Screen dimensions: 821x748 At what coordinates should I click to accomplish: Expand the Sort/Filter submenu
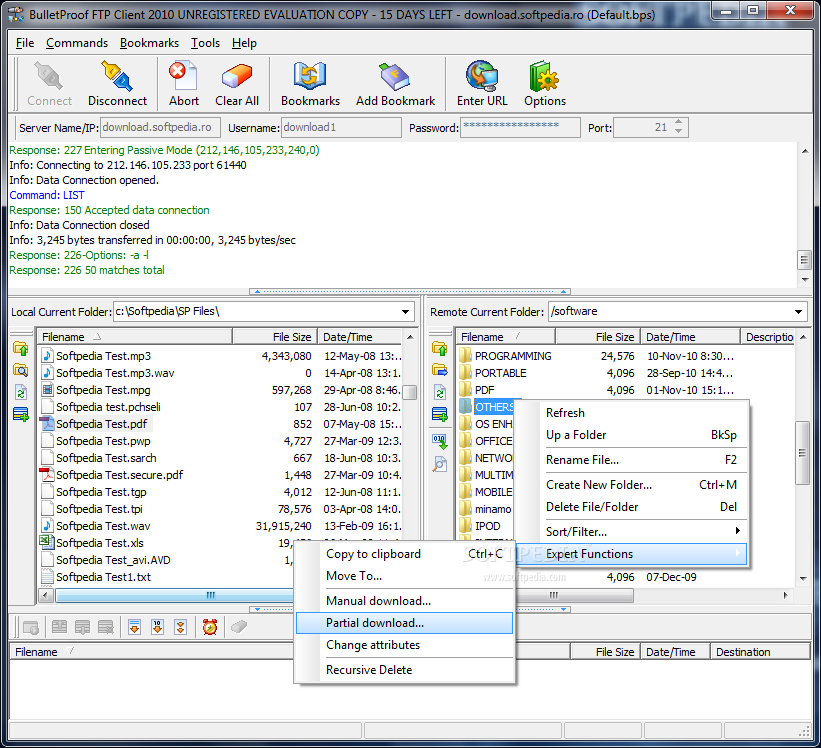[644, 532]
